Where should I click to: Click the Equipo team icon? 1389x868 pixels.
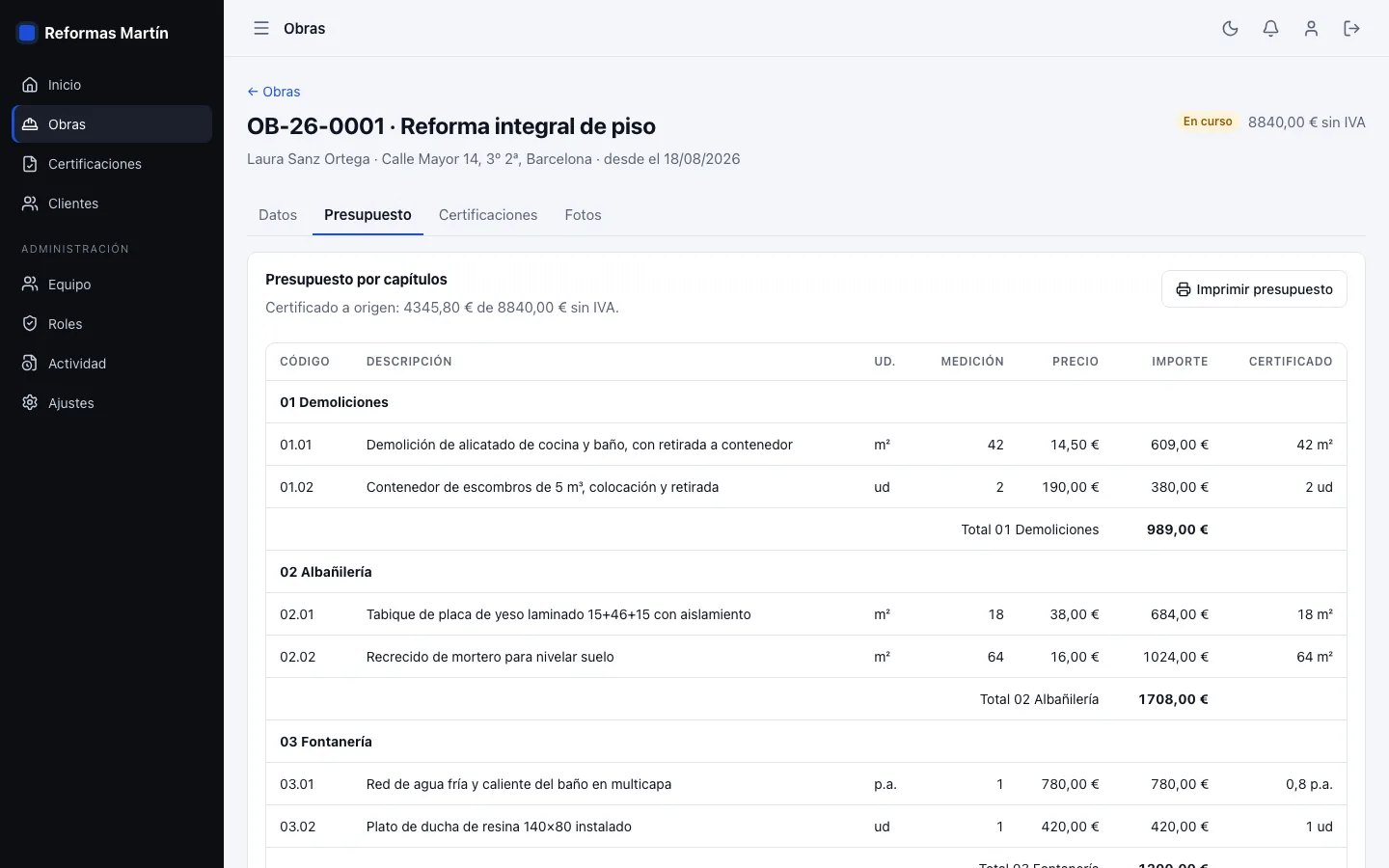pos(30,285)
